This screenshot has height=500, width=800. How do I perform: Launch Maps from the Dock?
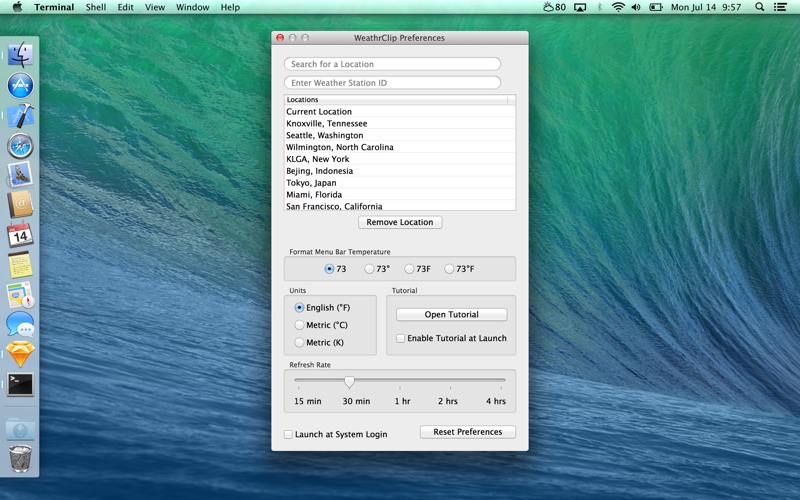coord(20,295)
